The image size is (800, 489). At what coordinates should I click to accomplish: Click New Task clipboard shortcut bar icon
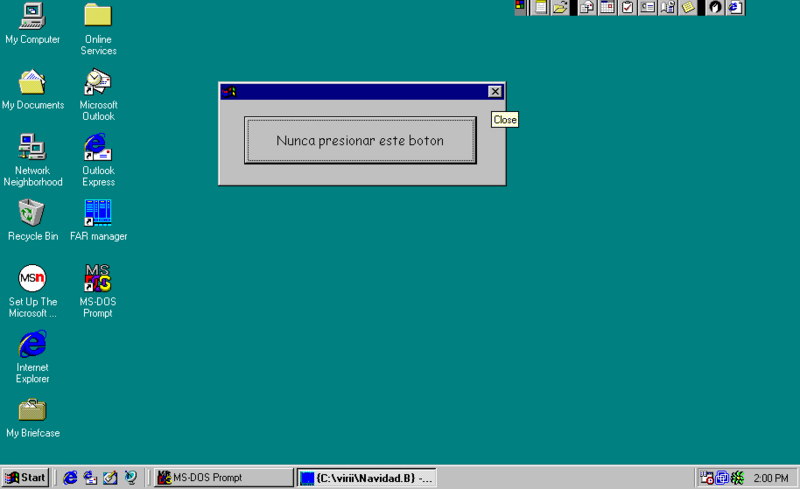click(628, 7)
